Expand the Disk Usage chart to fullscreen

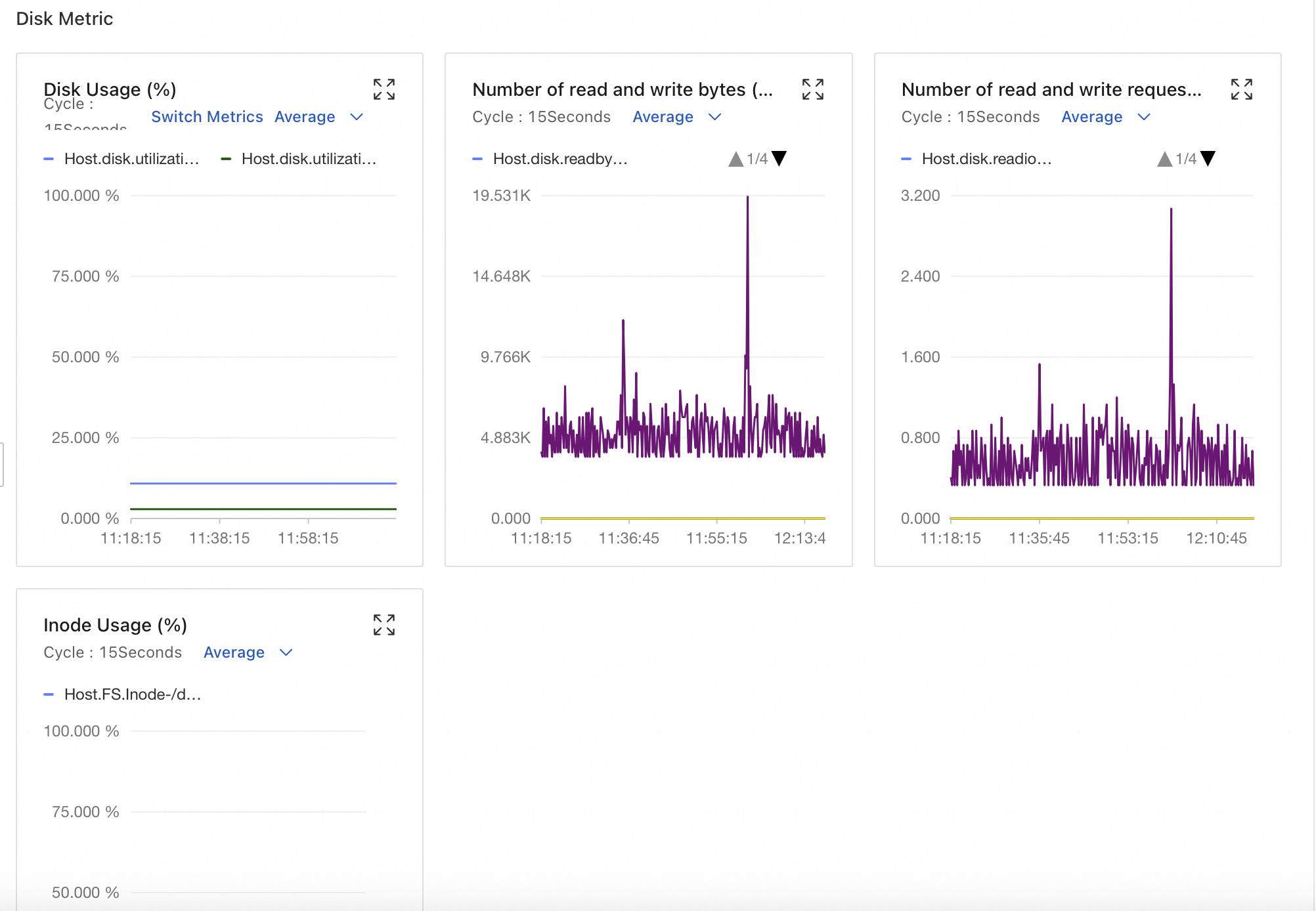pyautogui.click(x=384, y=89)
